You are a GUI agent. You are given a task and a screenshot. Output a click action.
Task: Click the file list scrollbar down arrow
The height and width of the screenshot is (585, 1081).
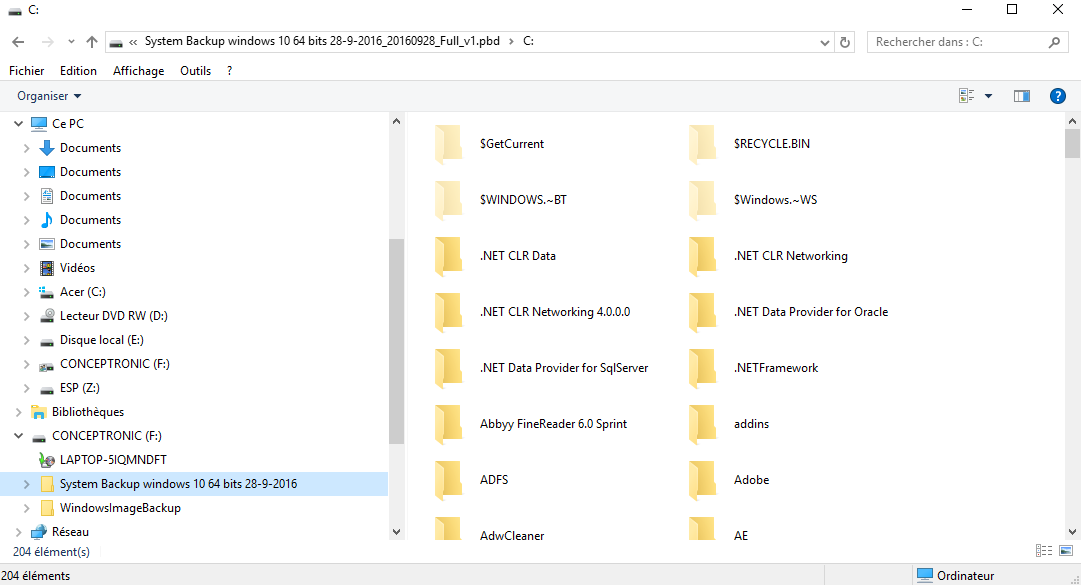(x=1072, y=531)
